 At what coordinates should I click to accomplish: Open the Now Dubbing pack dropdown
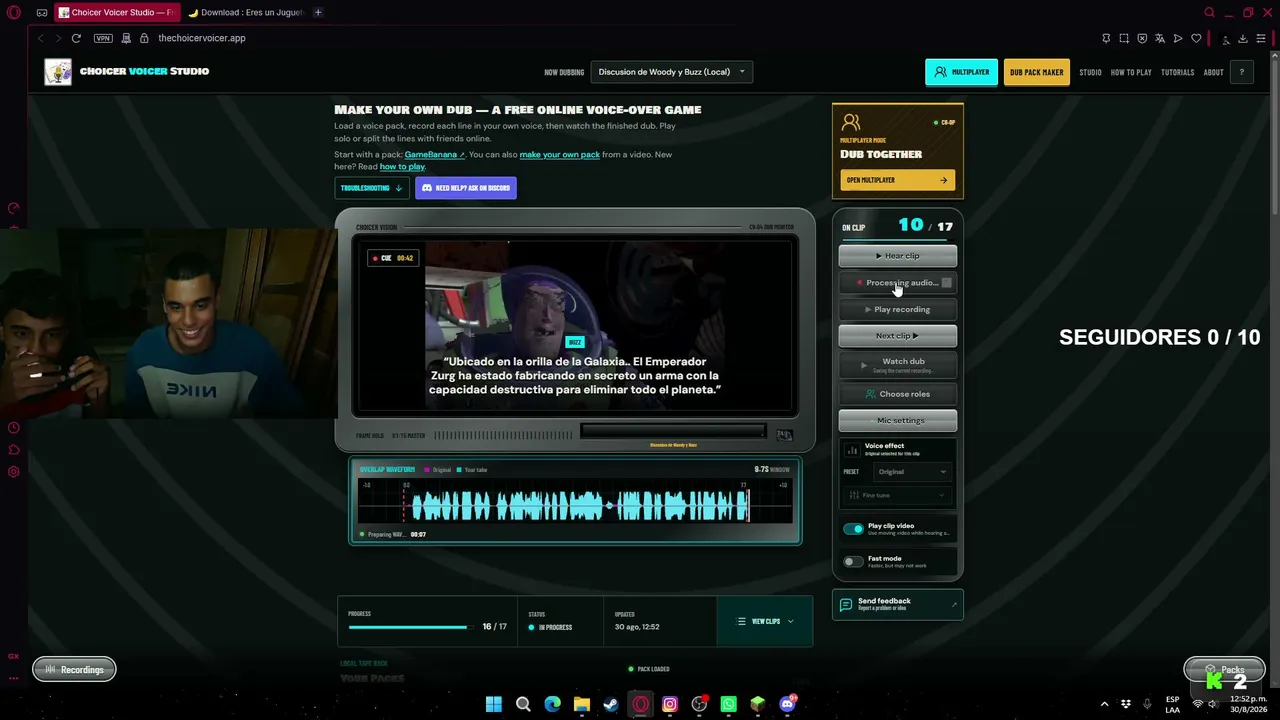(671, 72)
